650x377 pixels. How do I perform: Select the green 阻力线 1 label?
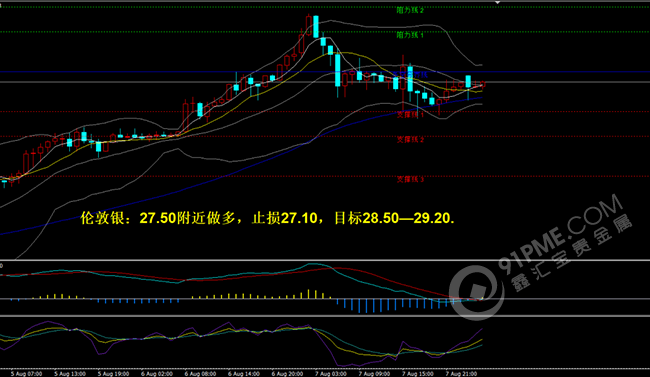pyautogui.click(x=410, y=35)
